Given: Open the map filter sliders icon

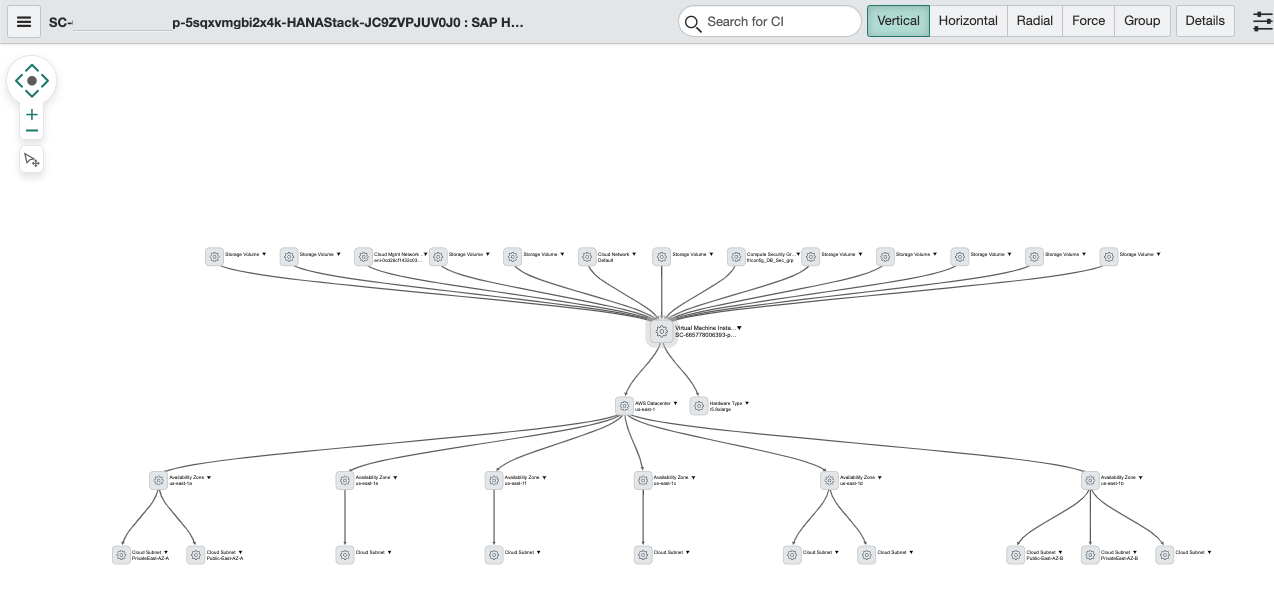Looking at the screenshot, I should (x=1262, y=20).
